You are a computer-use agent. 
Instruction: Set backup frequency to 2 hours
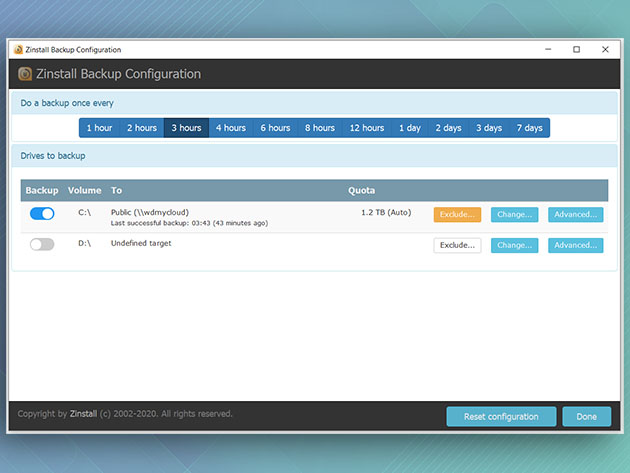tap(142, 128)
